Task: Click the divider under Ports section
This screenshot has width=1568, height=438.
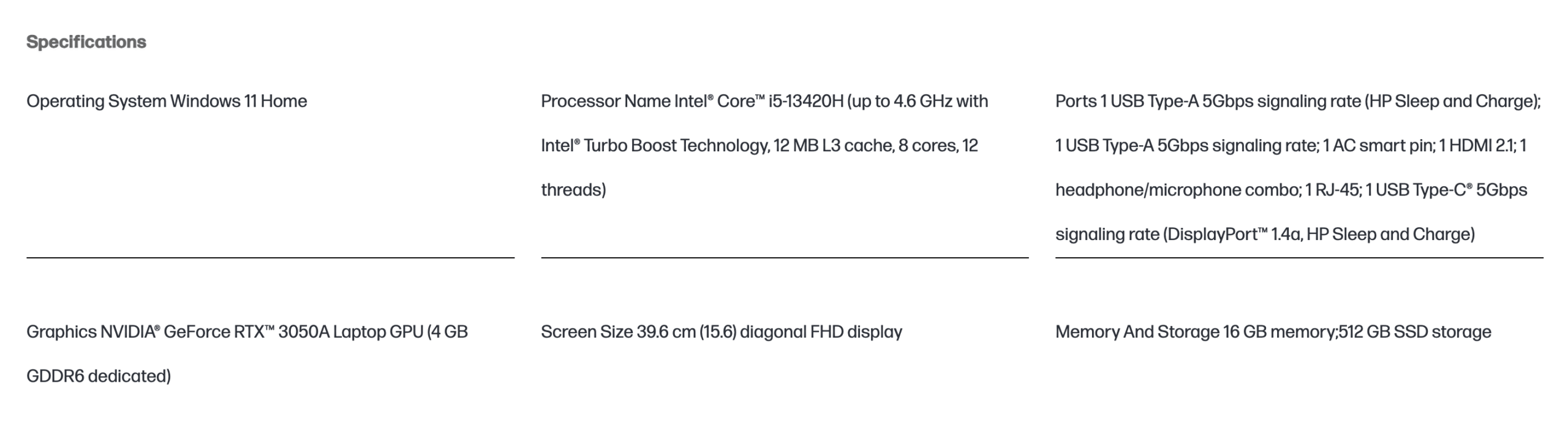Action: (1299, 258)
